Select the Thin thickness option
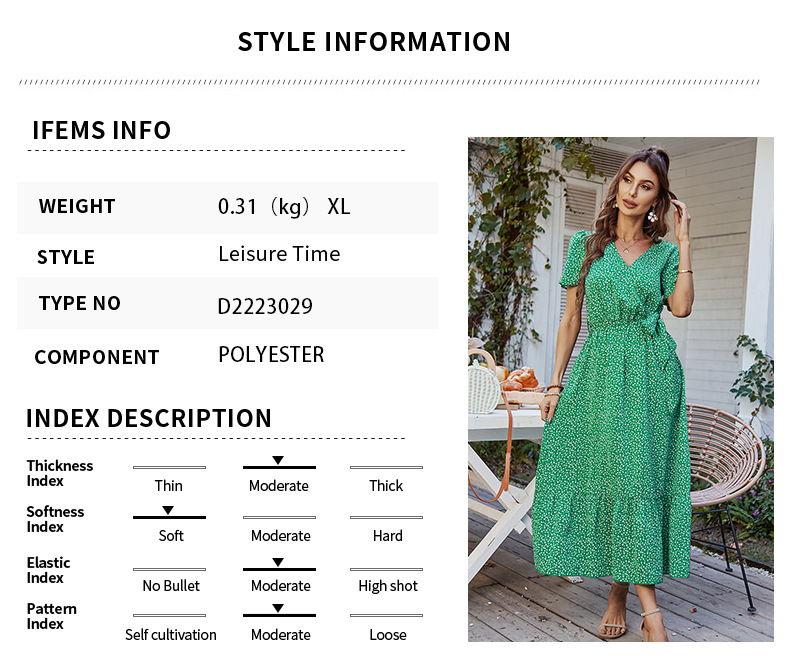This screenshot has height=664, width=790. tap(169, 486)
